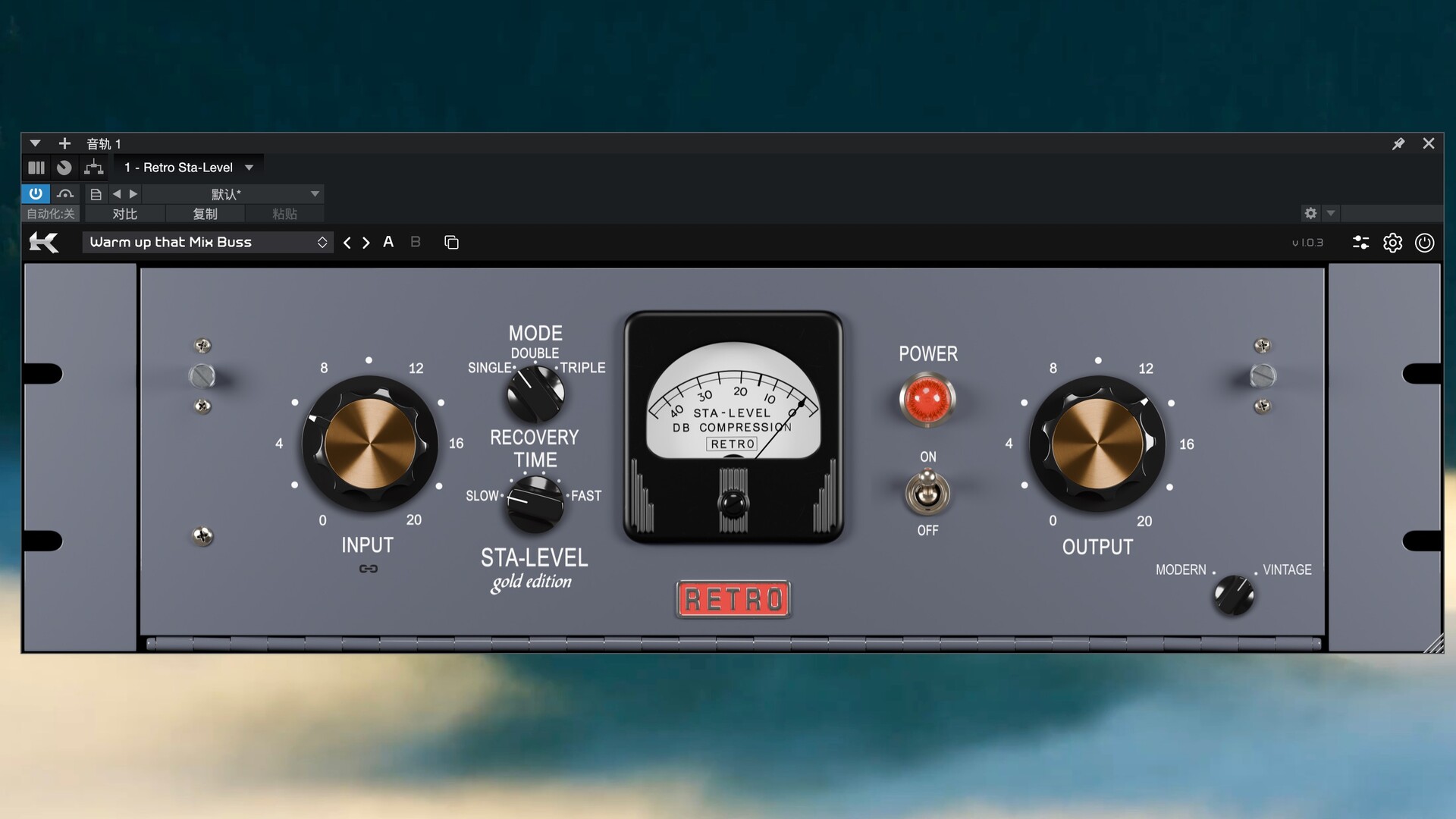Set mode to DOUBLE
This screenshot has height=819, width=1456.
tap(535, 353)
